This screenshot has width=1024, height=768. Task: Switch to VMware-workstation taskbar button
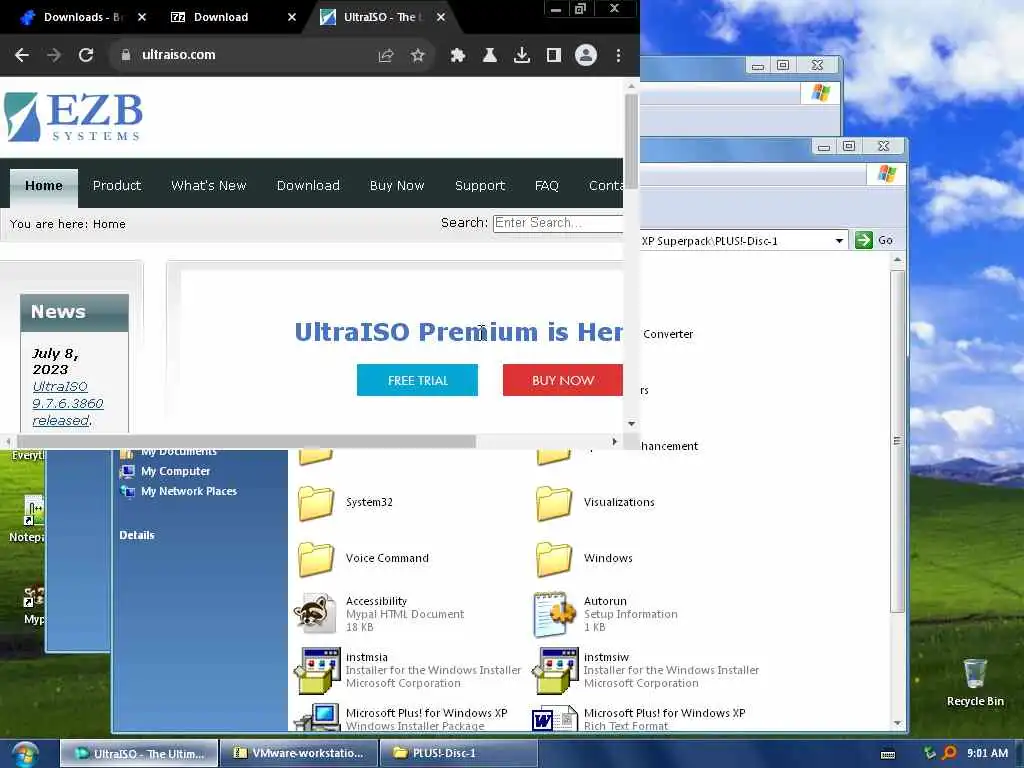pos(298,754)
